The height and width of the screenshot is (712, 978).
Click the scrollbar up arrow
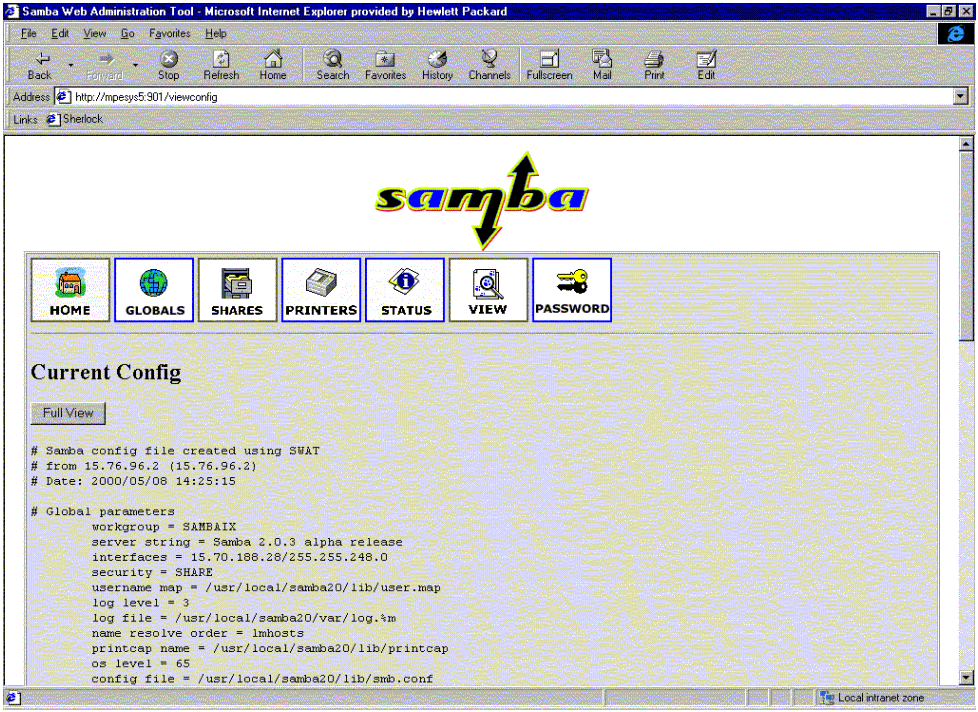tap(966, 144)
